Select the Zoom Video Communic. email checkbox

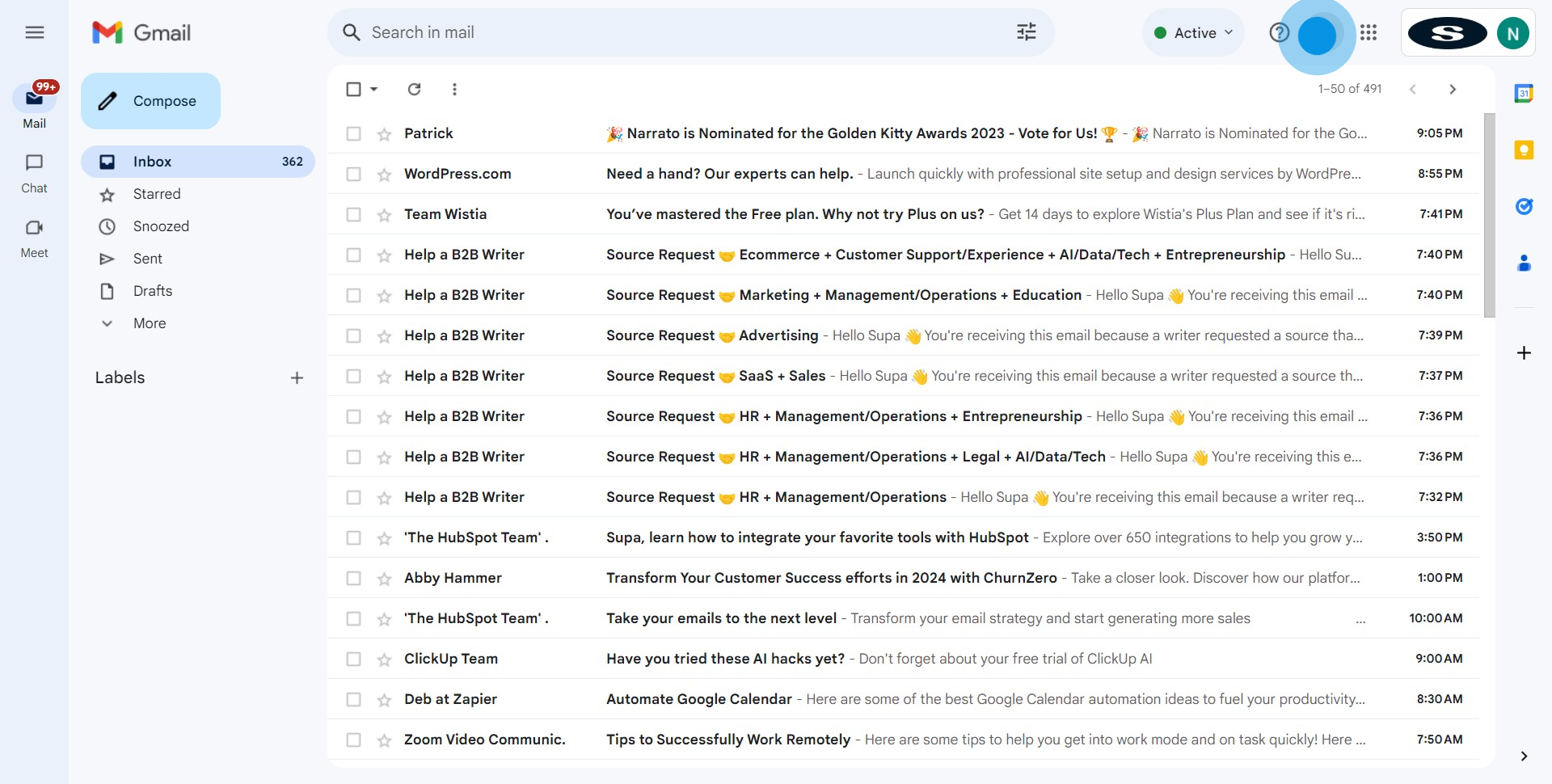pyautogui.click(x=353, y=740)
